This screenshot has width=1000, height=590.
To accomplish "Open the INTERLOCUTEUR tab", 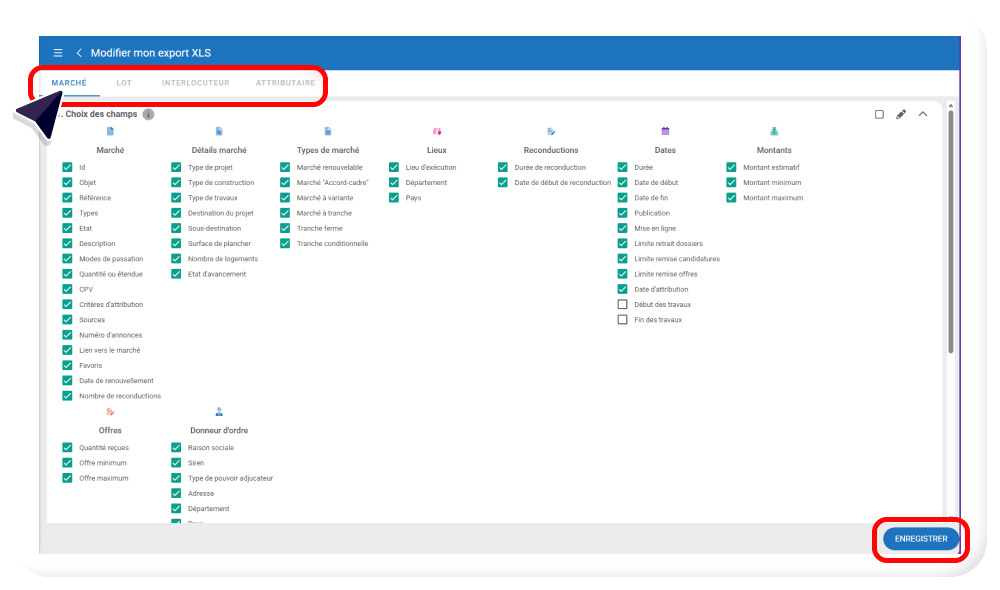I will pyautogui.click(x=195, y=83).
